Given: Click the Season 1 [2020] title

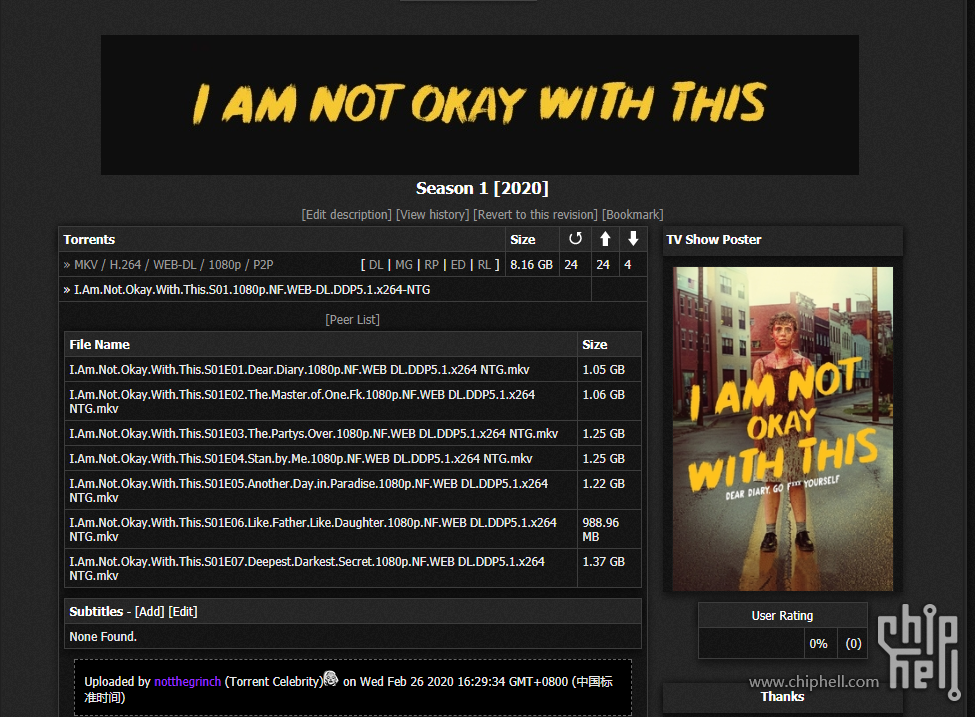Looking at the screenshot, I should (x=482, y=188).
